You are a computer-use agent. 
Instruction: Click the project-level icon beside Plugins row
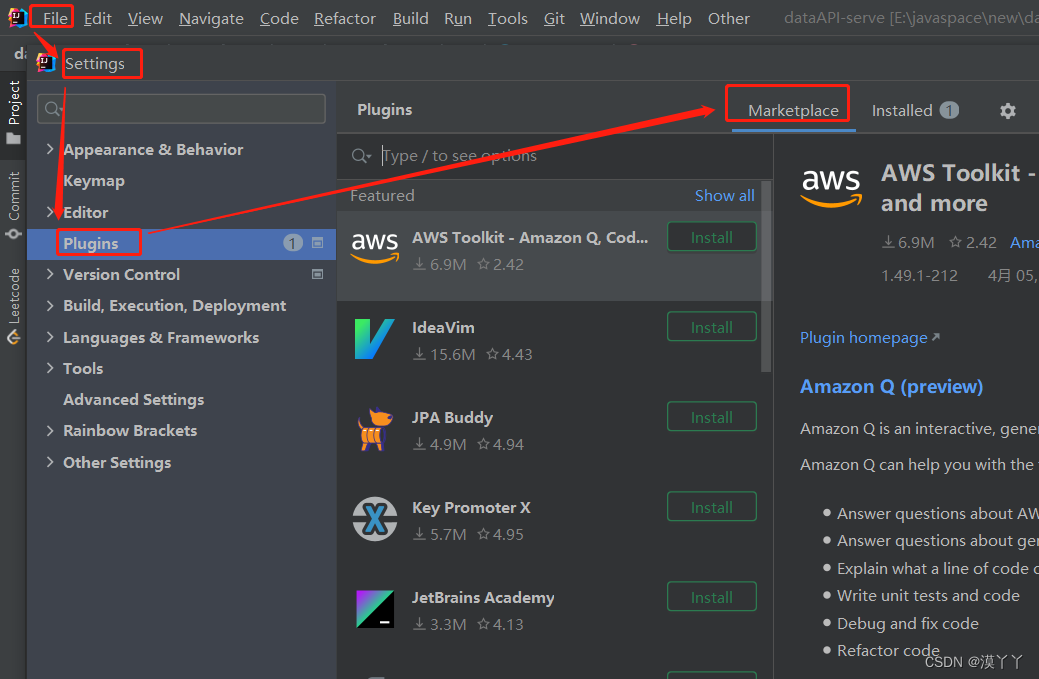coord(318,243)
